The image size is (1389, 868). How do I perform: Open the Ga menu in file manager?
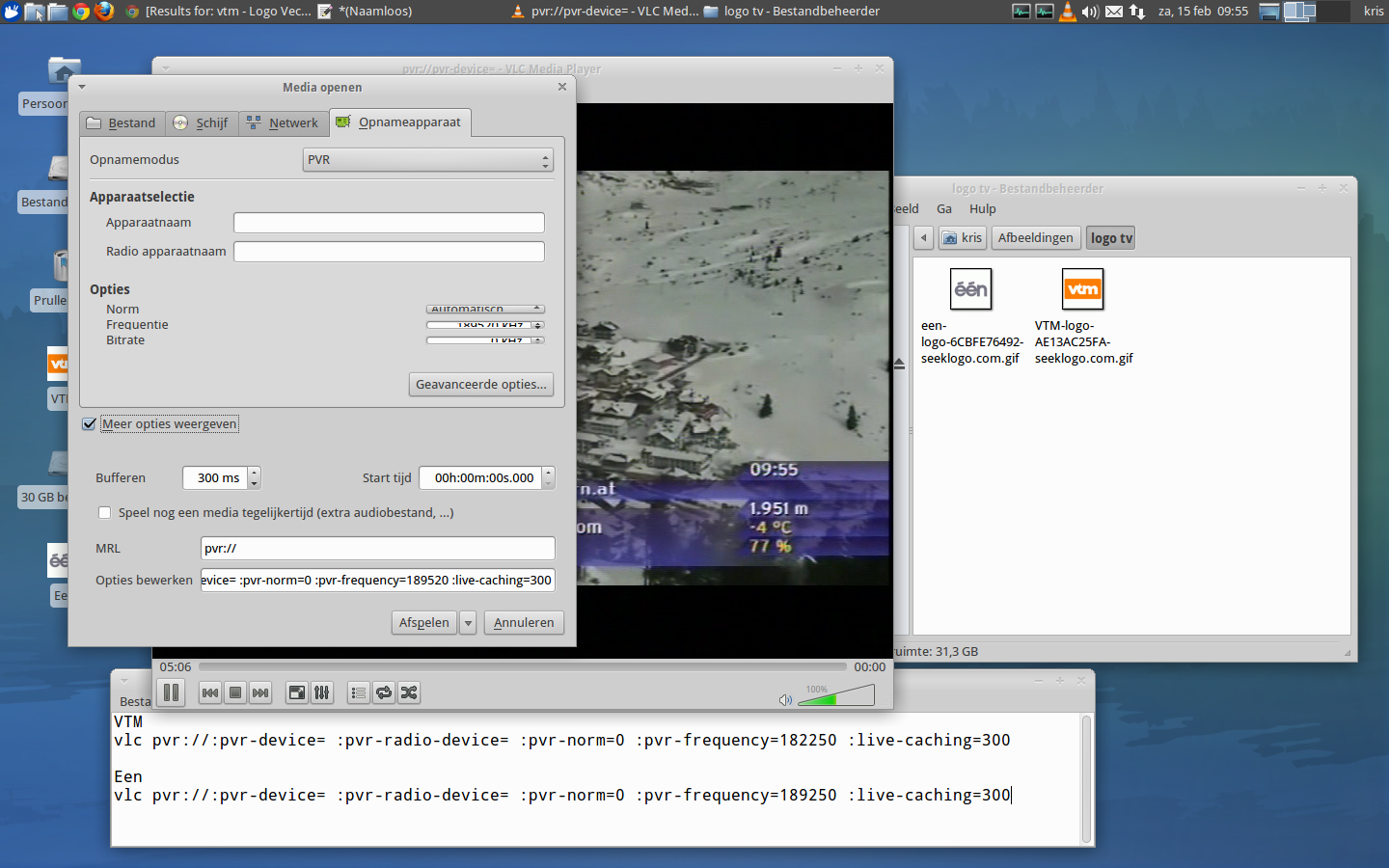click(944, 209)
